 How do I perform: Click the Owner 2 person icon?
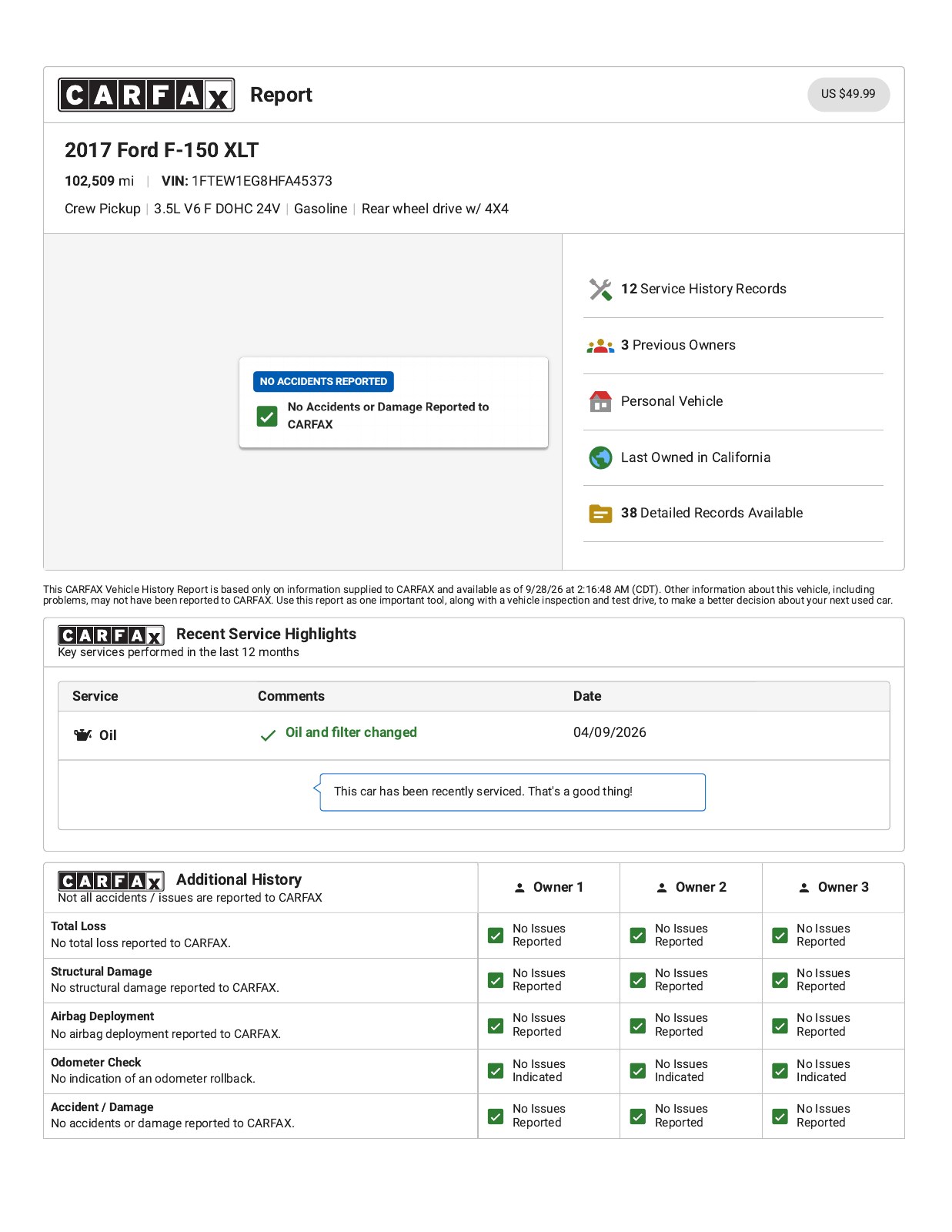tap(662, 888)
